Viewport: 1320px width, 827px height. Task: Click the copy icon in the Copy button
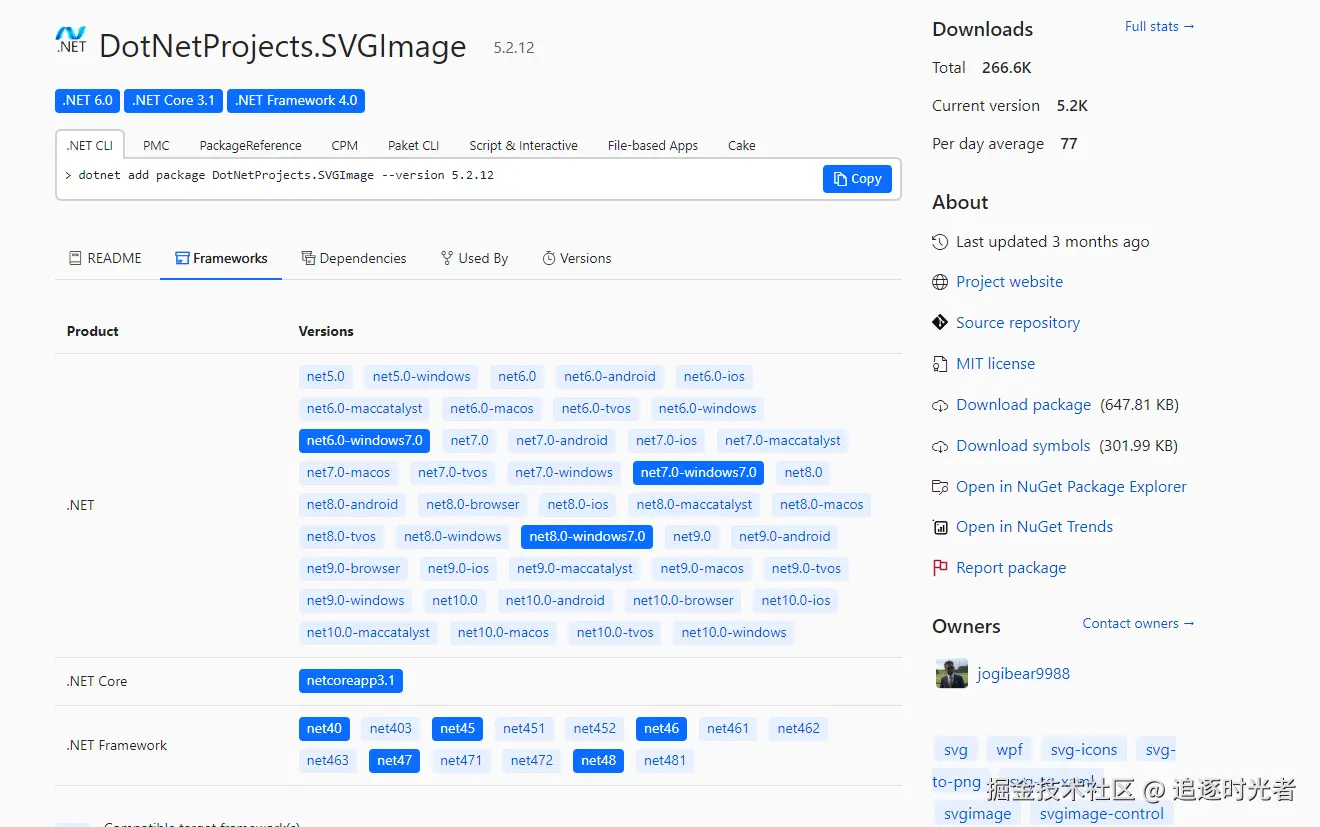(840, 179)
